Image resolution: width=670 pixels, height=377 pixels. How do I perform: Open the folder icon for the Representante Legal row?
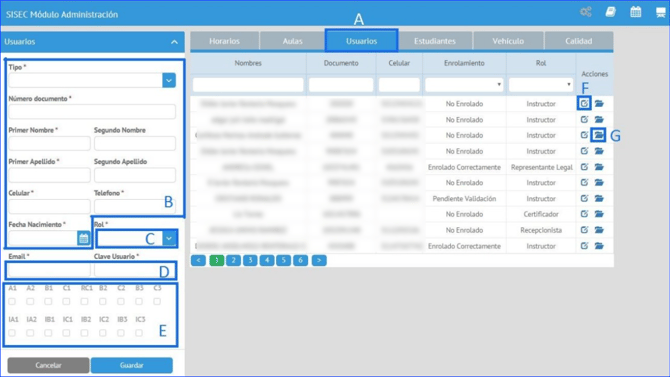point(599,167)
